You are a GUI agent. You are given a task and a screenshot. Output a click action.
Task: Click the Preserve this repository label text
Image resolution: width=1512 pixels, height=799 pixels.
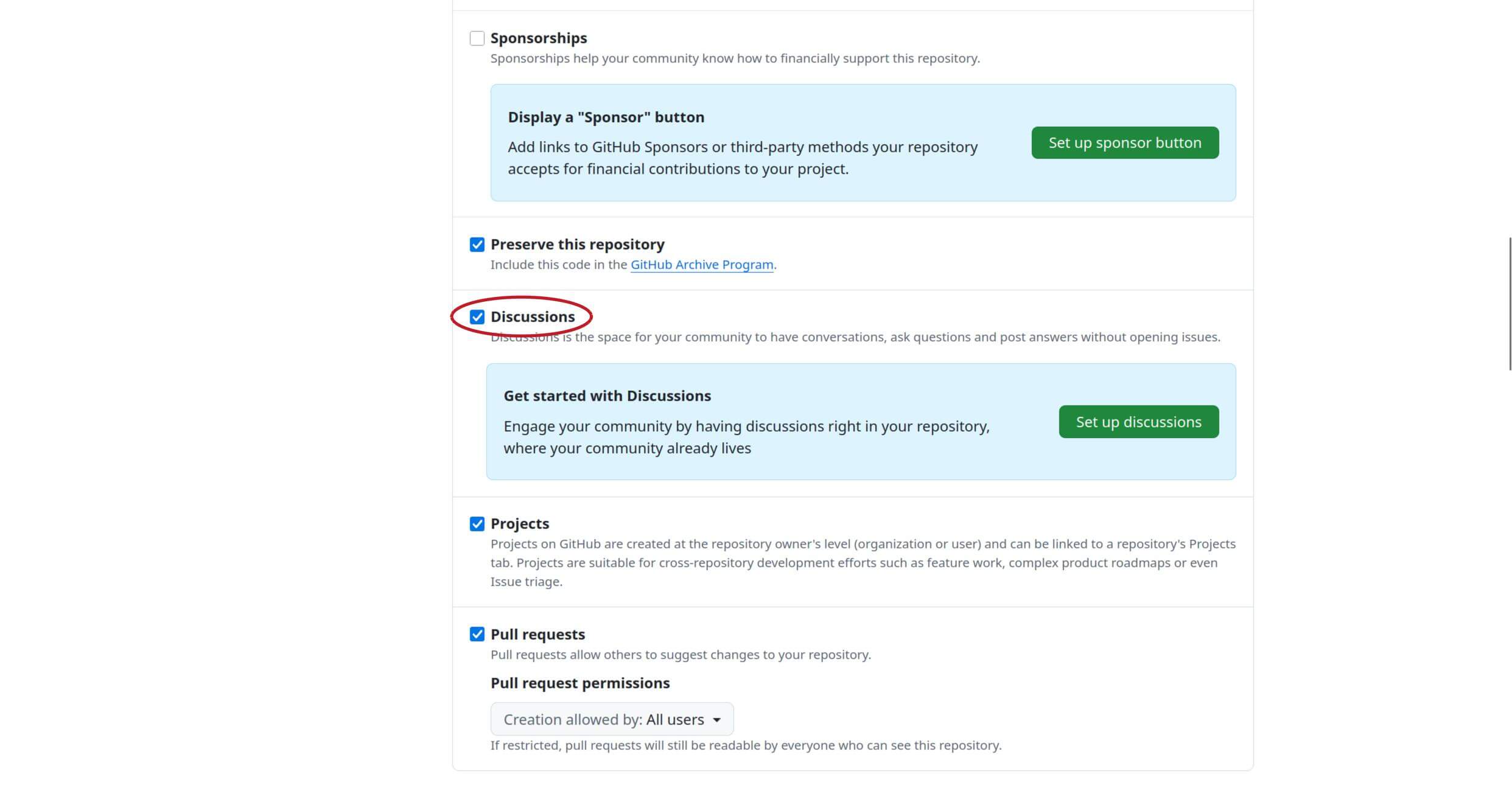pos(577,245)
